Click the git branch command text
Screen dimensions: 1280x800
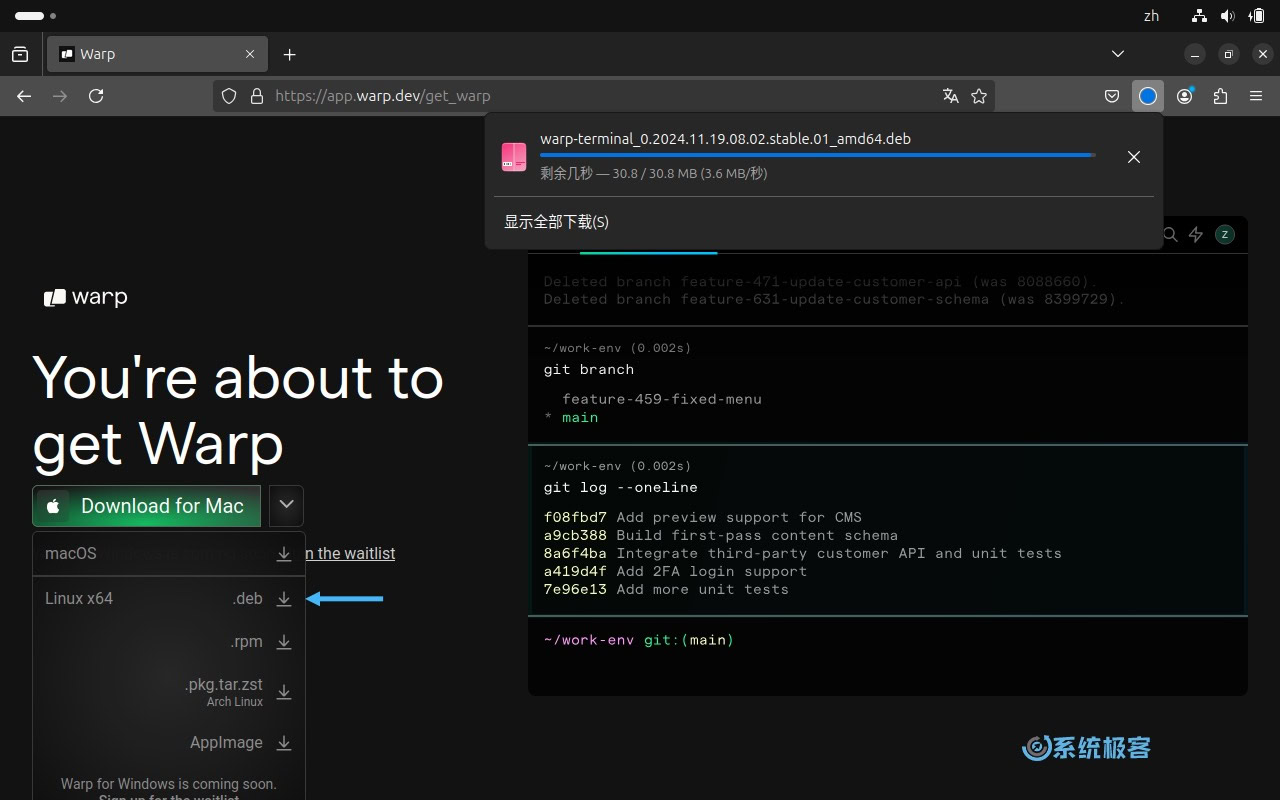(x=588, y=369)
